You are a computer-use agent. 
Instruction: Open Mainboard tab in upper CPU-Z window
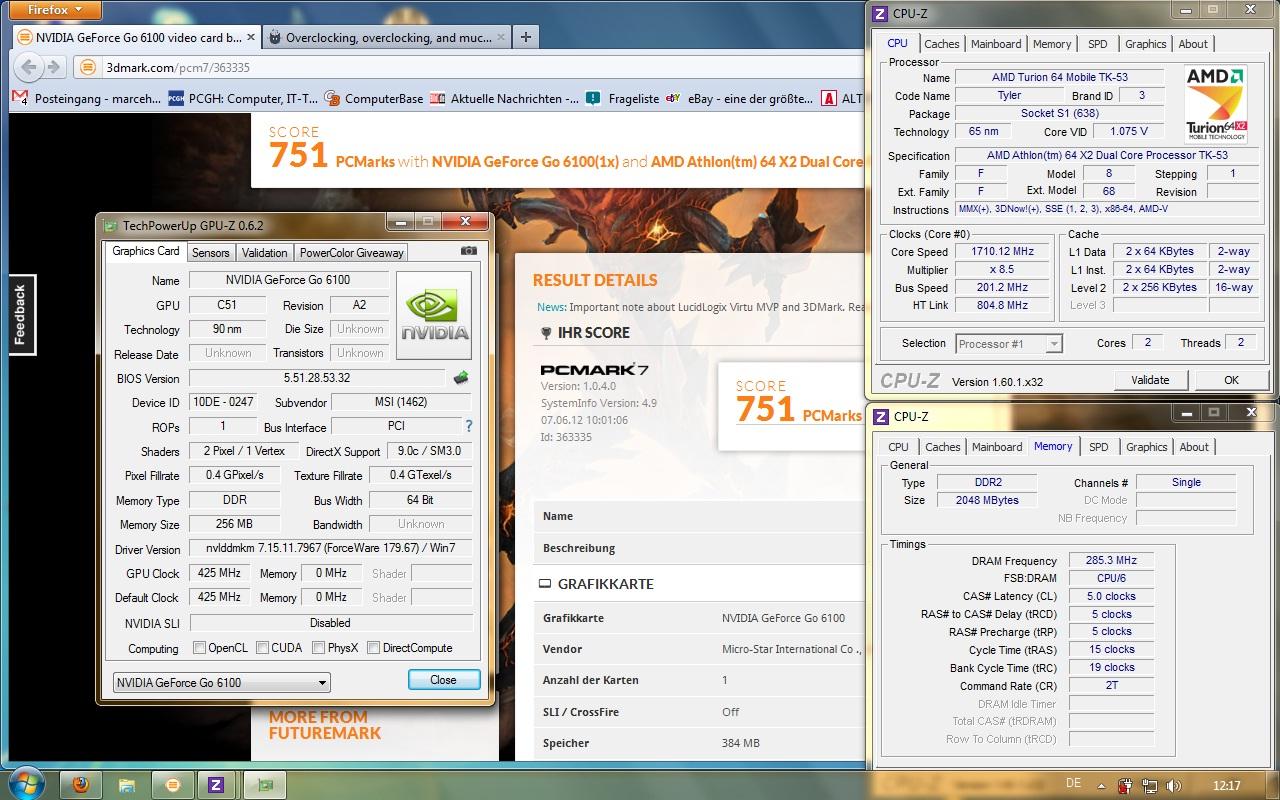[996, 44]
